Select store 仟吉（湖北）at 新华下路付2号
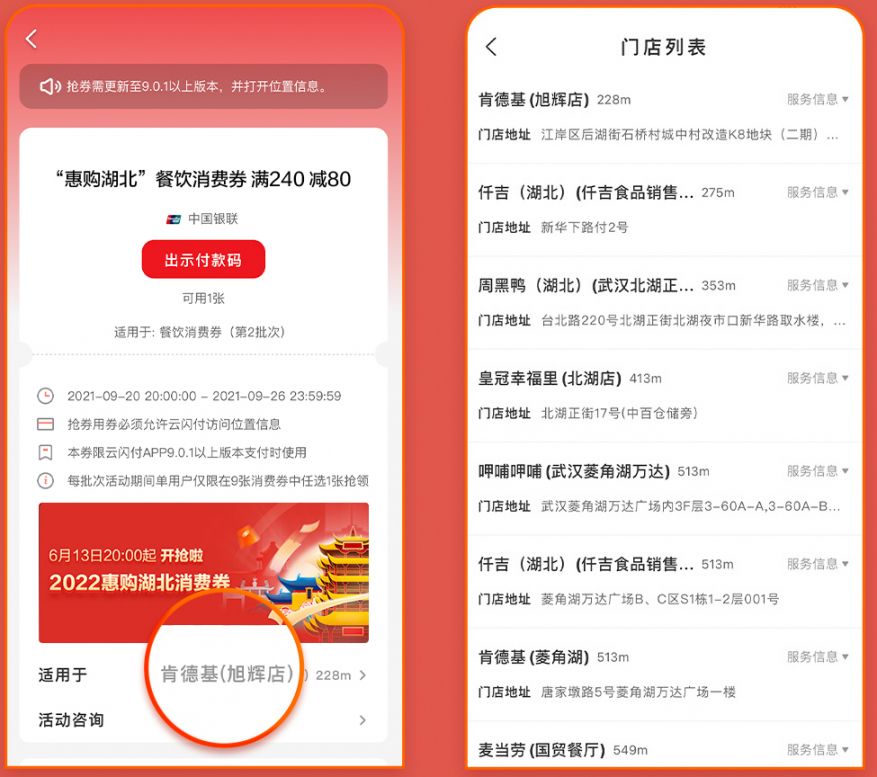Screen dimensions: 877x777 click(663, 210)
